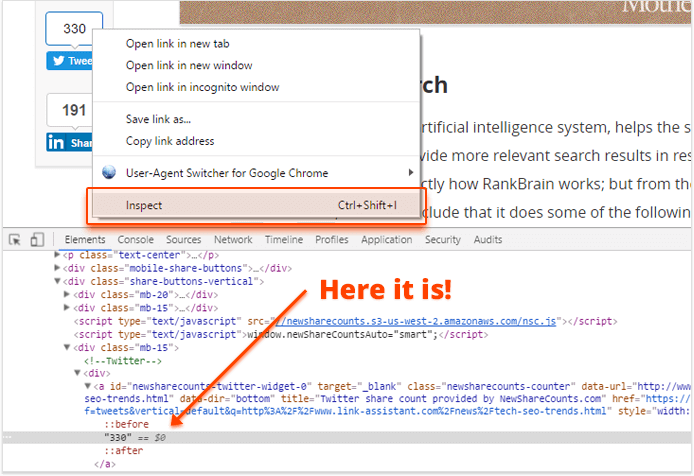Click the Twitter Tweet button

[69, 61]
